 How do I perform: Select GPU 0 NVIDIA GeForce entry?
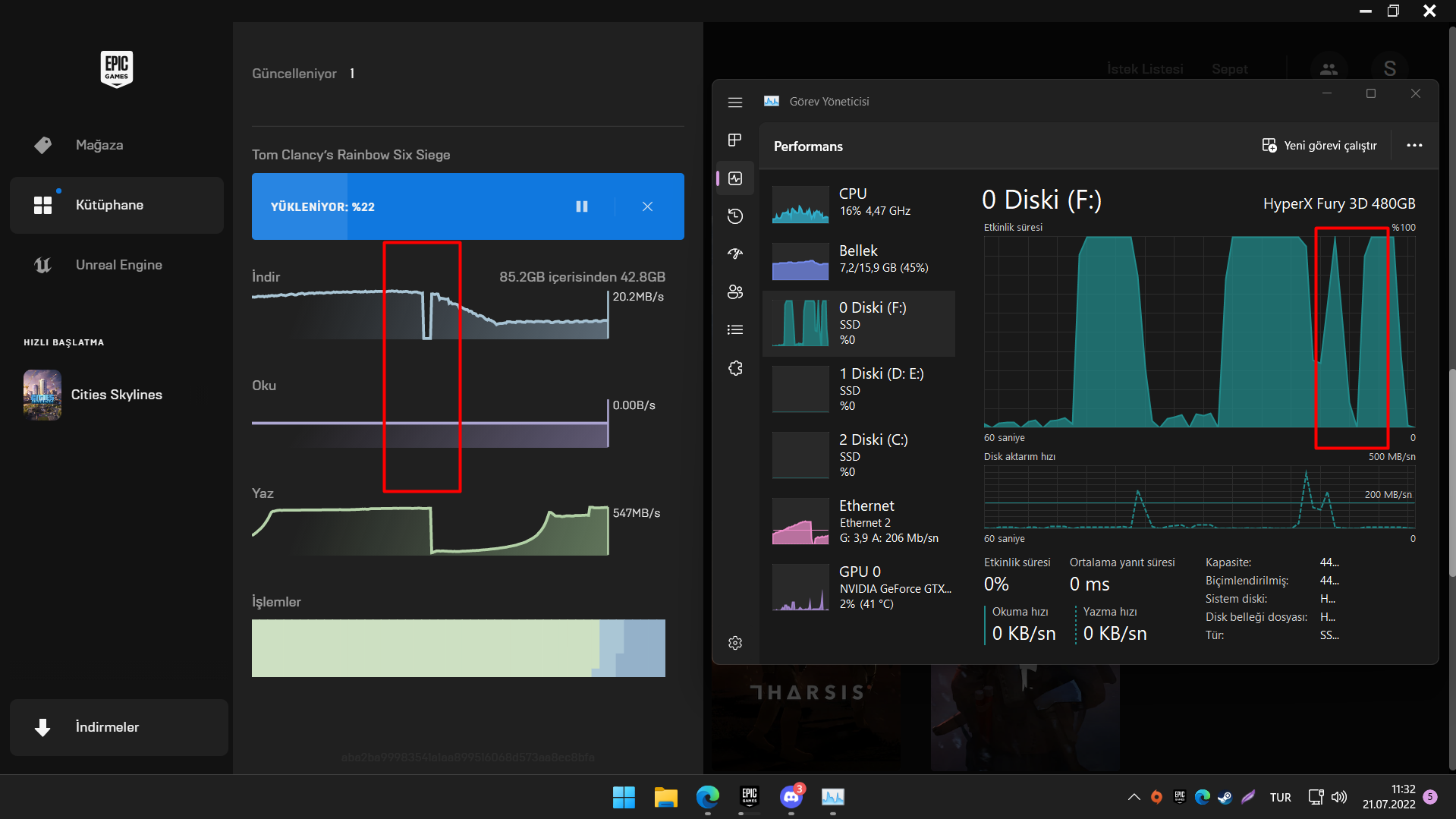coord(859,587)
